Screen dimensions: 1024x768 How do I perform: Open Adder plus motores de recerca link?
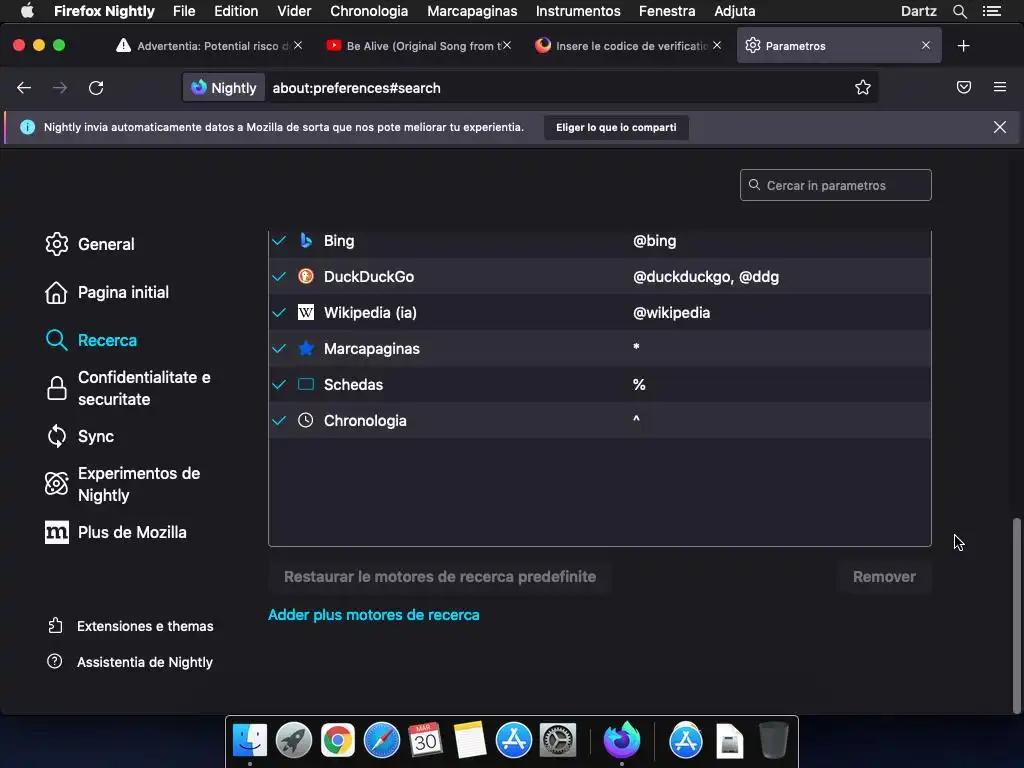374,615
